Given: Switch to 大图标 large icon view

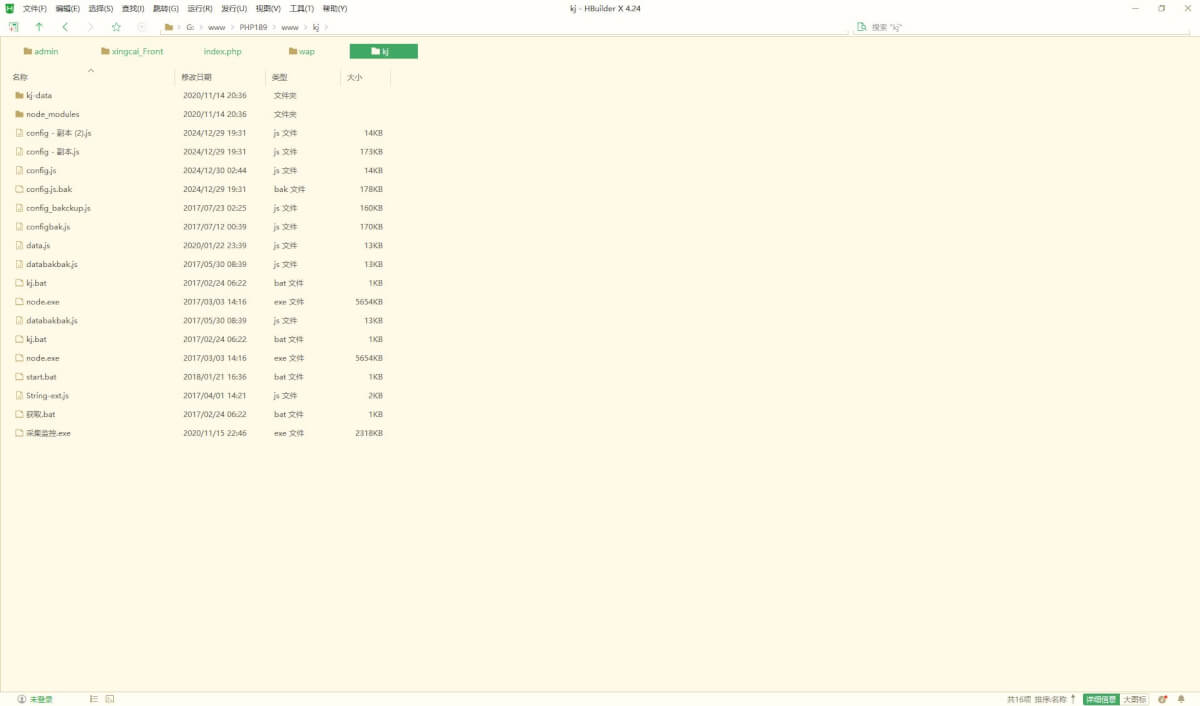Looking at the screenshot, I should (1134, 699).
